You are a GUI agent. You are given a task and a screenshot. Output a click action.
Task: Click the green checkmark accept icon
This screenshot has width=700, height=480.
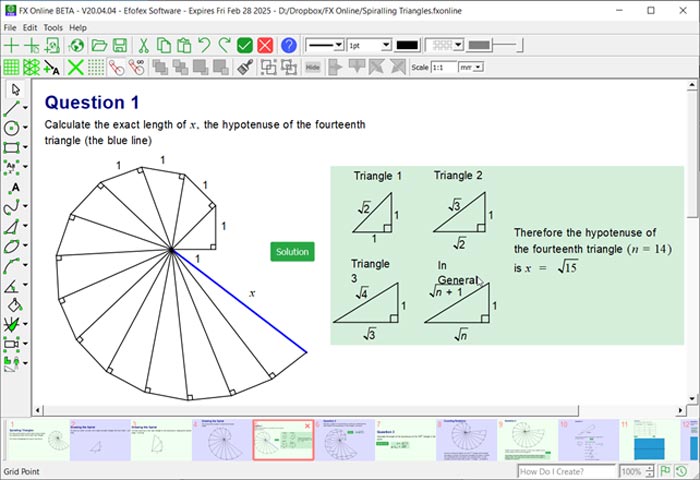click(x=245, y=45)
